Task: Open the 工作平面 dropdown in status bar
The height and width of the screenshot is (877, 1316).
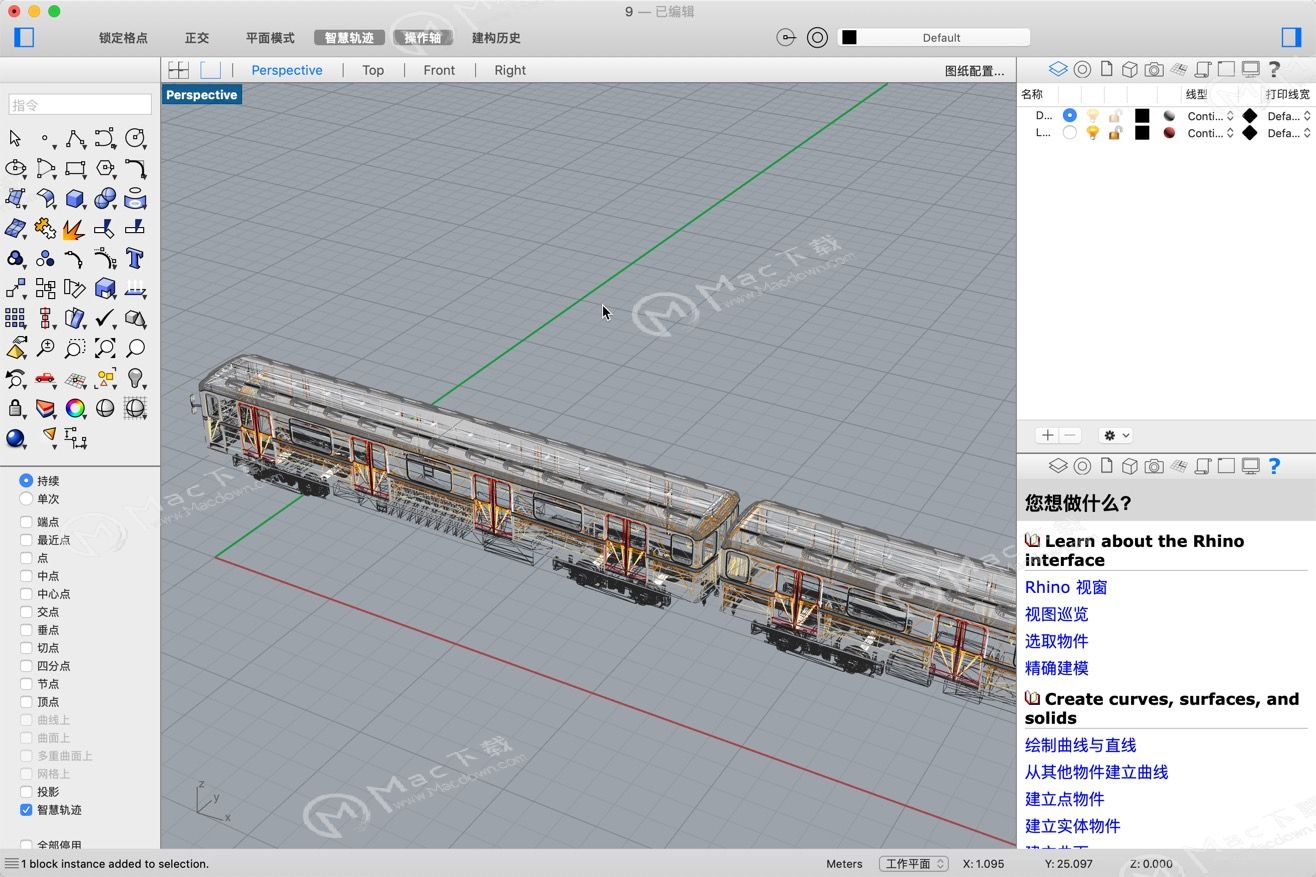Action: pyautogui.click(x=914, y=864)
